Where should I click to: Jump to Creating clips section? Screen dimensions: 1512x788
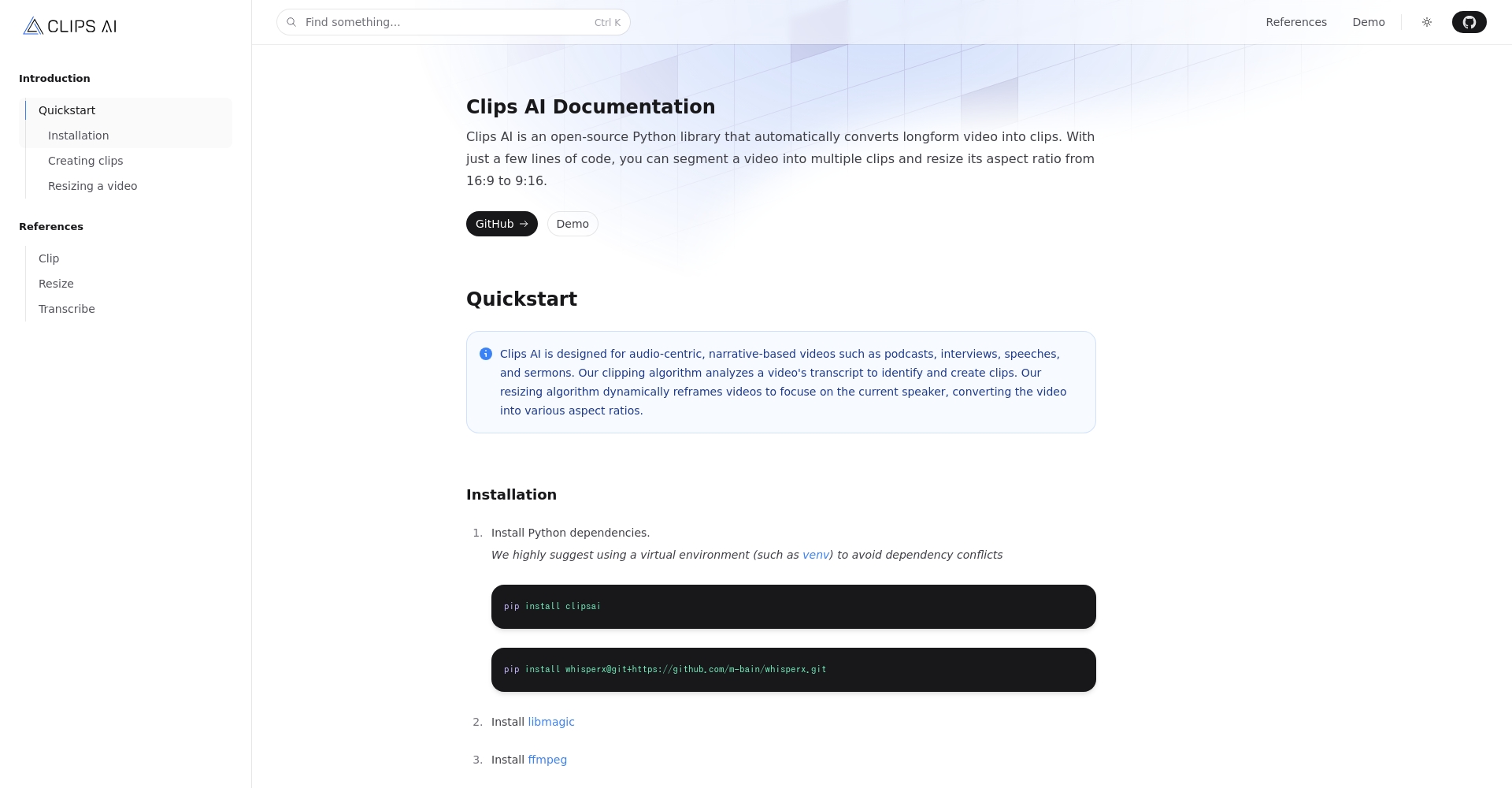coord(86,161)
